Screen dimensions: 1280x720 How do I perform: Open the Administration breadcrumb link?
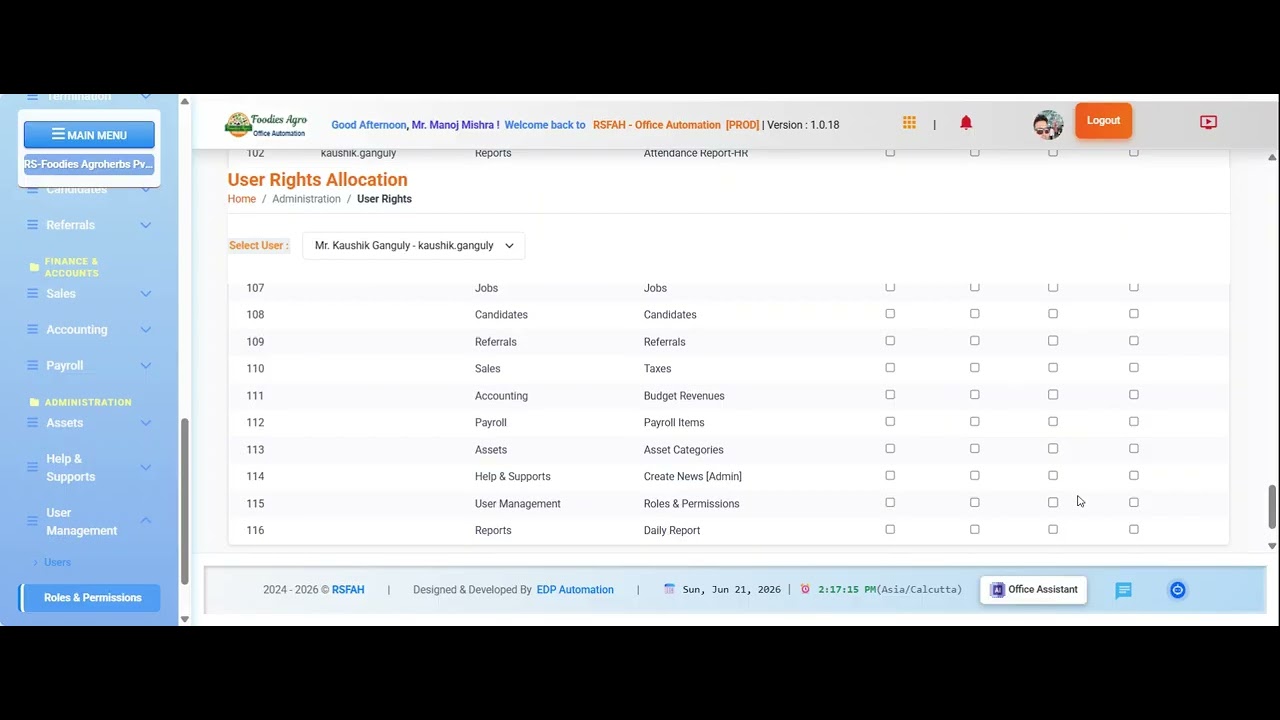(306, 199)
